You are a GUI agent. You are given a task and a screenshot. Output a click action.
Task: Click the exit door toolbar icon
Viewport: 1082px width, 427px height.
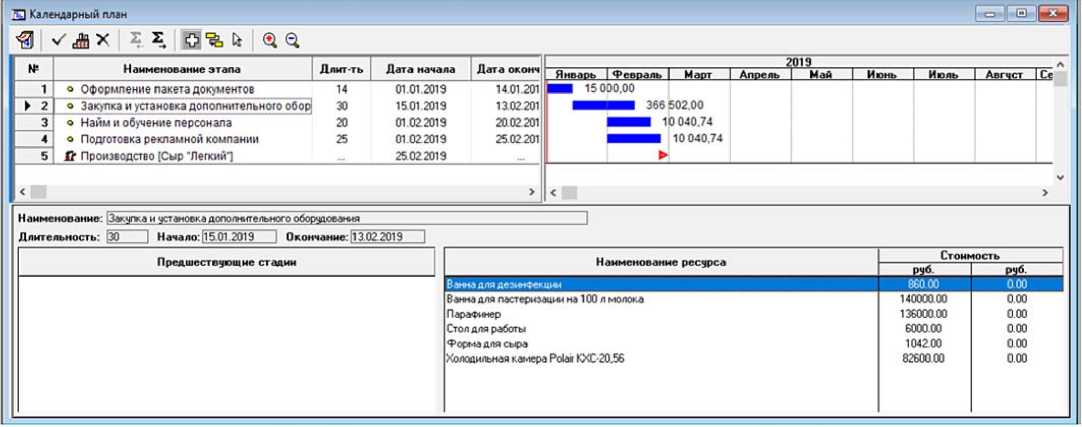point(25,40)
